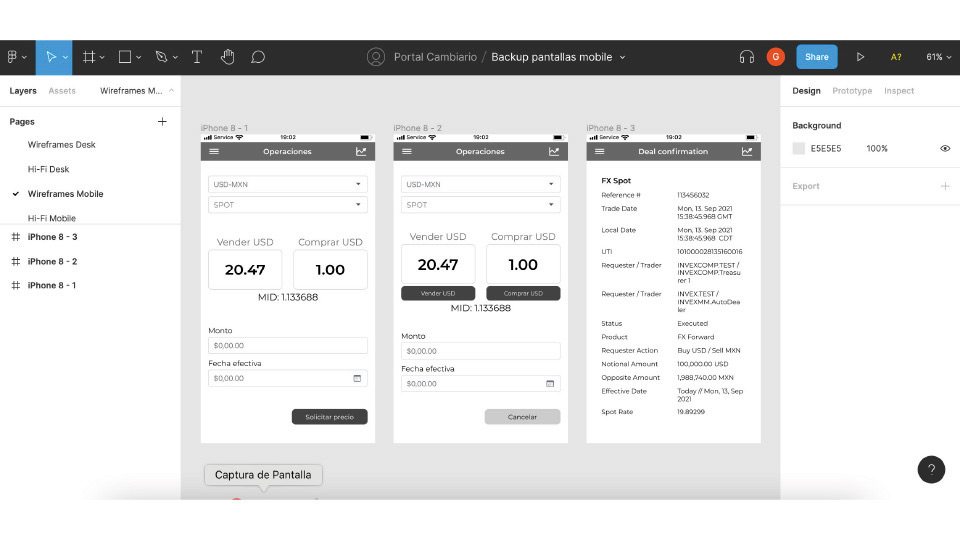Select the Pen tool
Viewport: 960px width, 540px height.
pos(161,57)
